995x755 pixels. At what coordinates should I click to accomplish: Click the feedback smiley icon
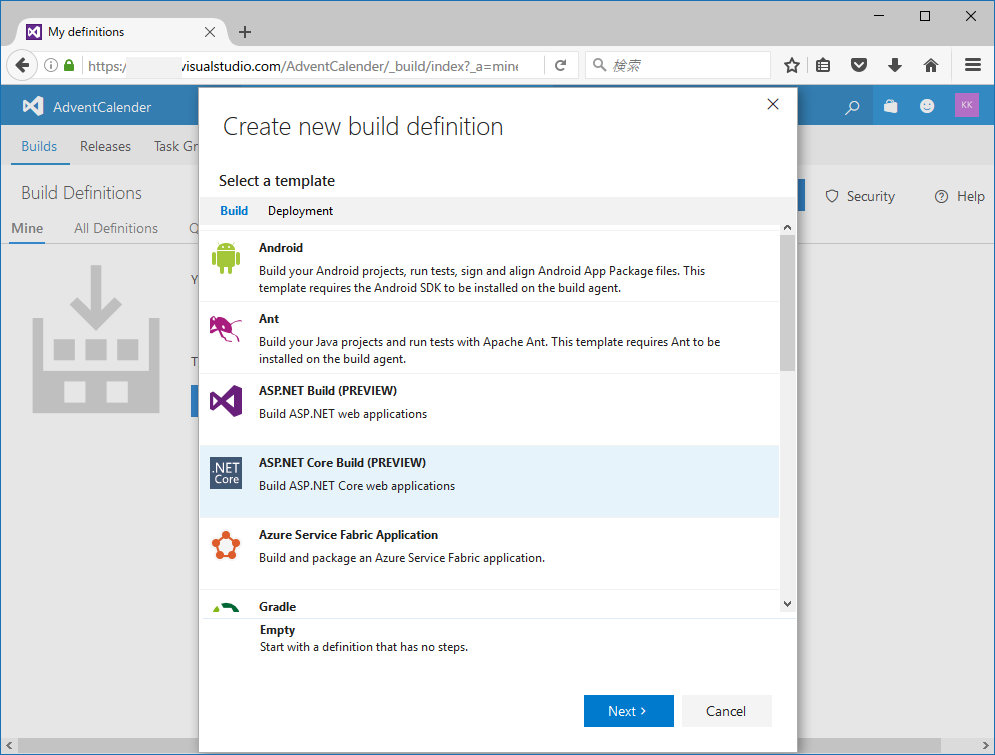pyautogui.click(x=927, y=106)
